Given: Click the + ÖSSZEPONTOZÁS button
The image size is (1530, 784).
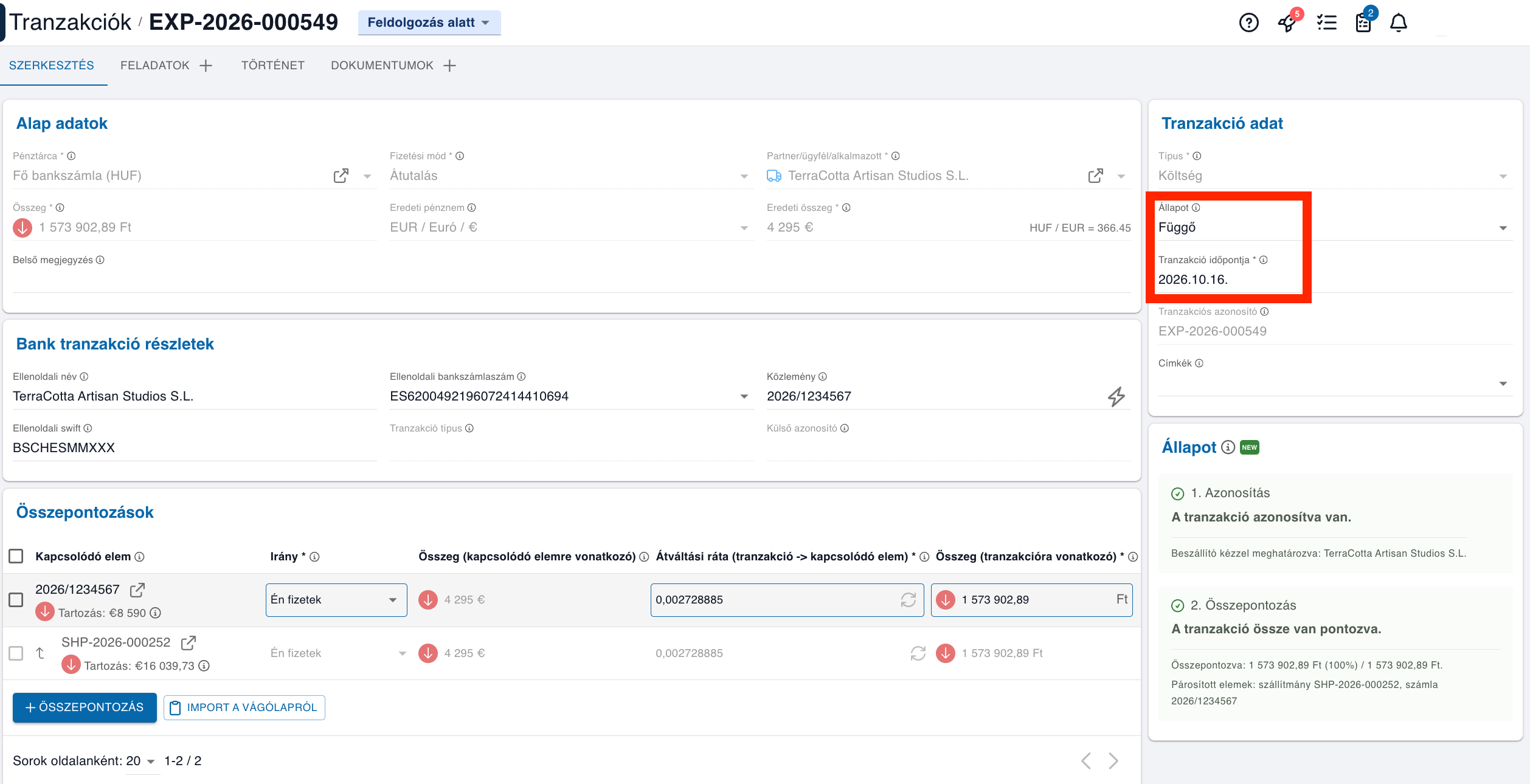Looking at the screenshot, I should pos(85,707).
